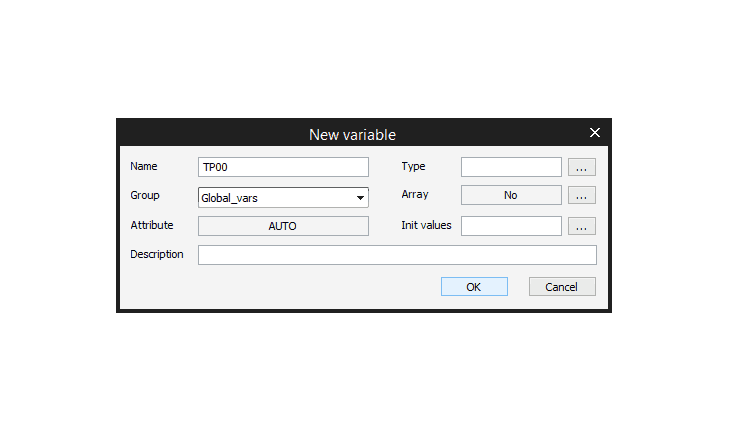Click the New variable title bar

(352, 134)
